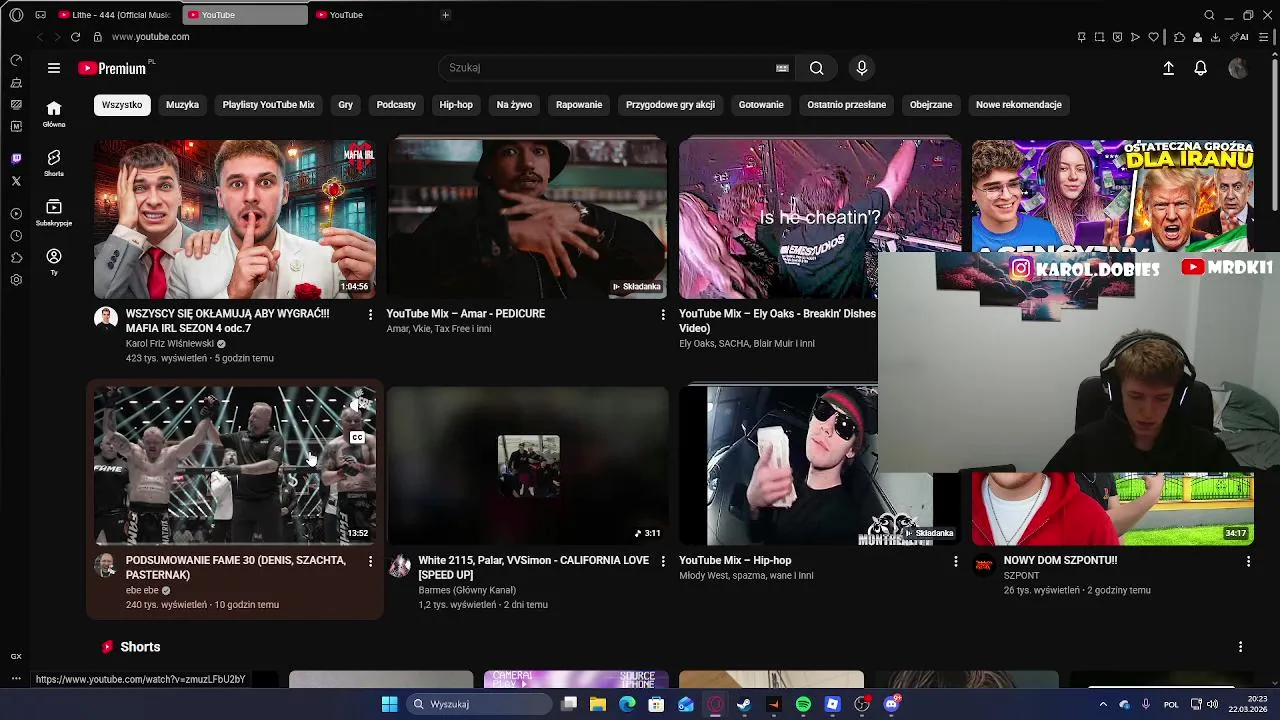Select the Podcasty filter chip
This screenshot has height=720, width=1280.
pyautogui.click(x=396, y=105)
